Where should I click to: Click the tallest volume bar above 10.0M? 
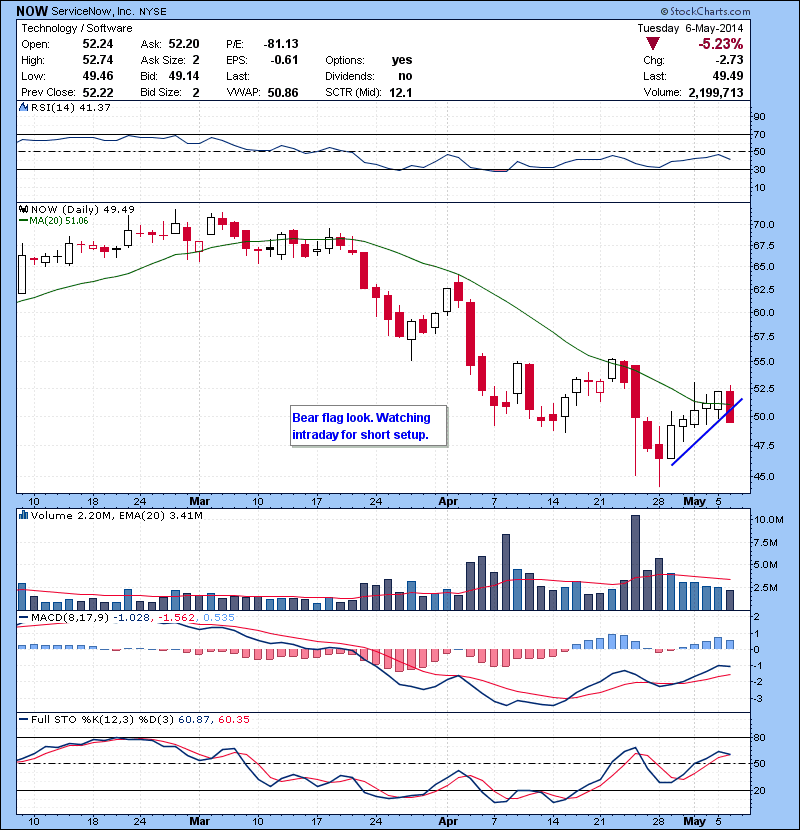(x=635, y=563)
